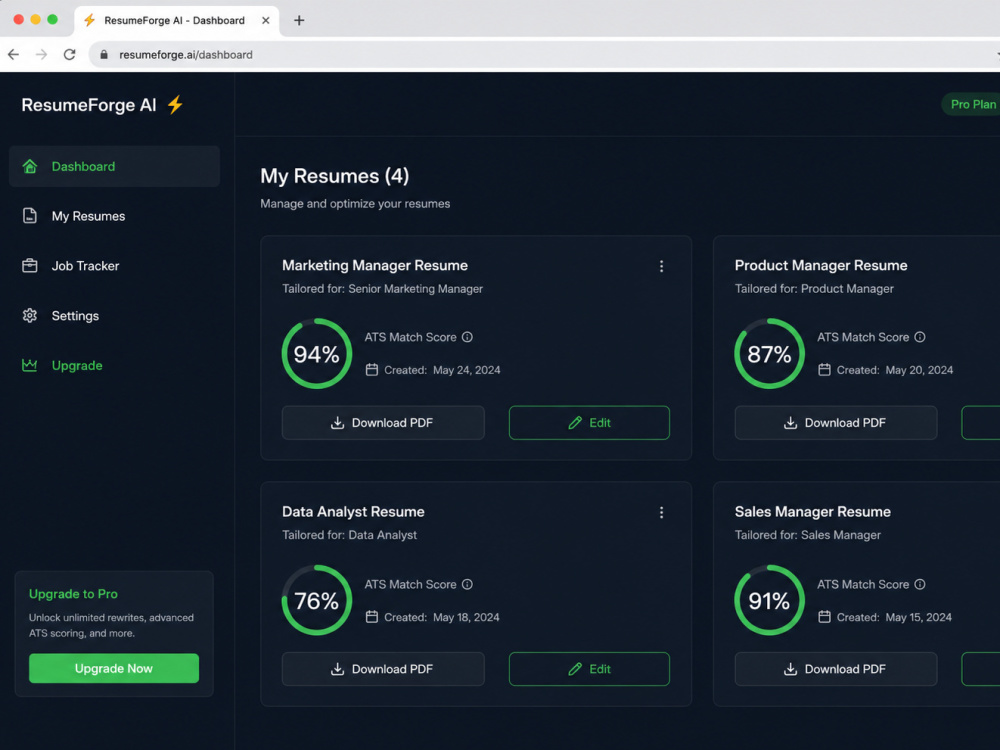Screen dimensions: 1000x750
Task: Click 'Tailored for: Product Manager' text
Action: pyautogui.click(x=814, y=289)
